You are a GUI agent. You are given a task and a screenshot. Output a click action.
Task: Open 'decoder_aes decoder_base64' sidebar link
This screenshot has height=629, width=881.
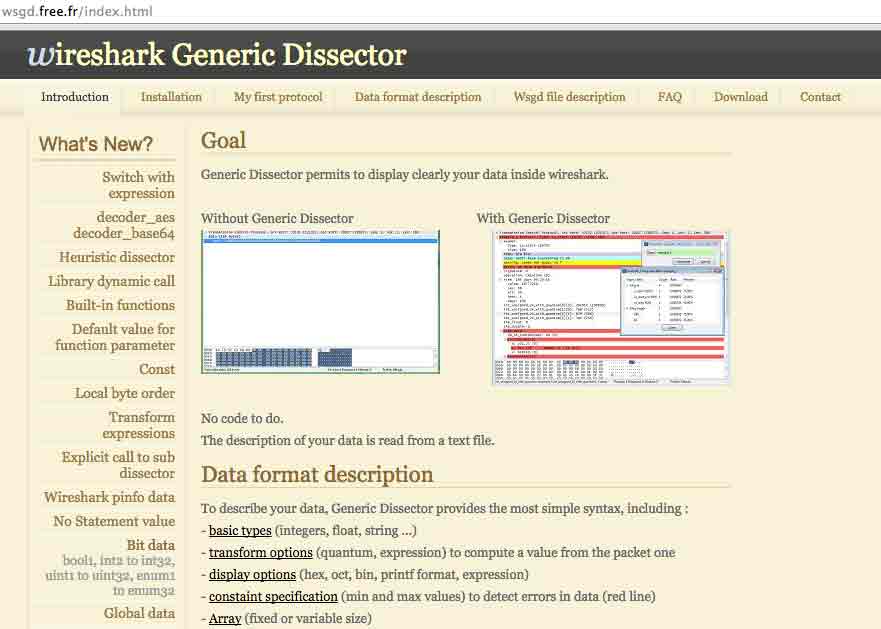point(124,225)
